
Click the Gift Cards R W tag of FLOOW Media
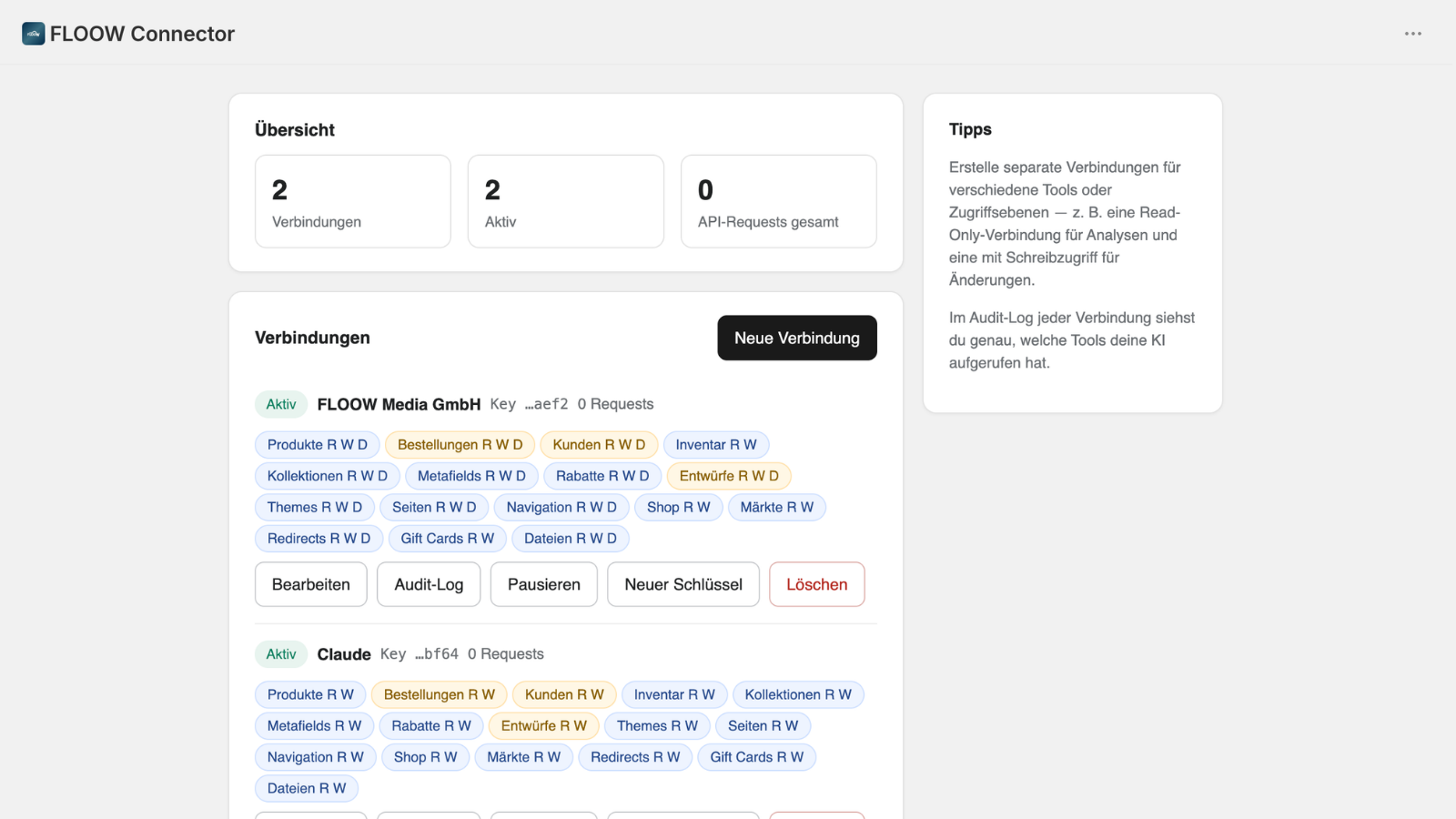pos(448,539)
